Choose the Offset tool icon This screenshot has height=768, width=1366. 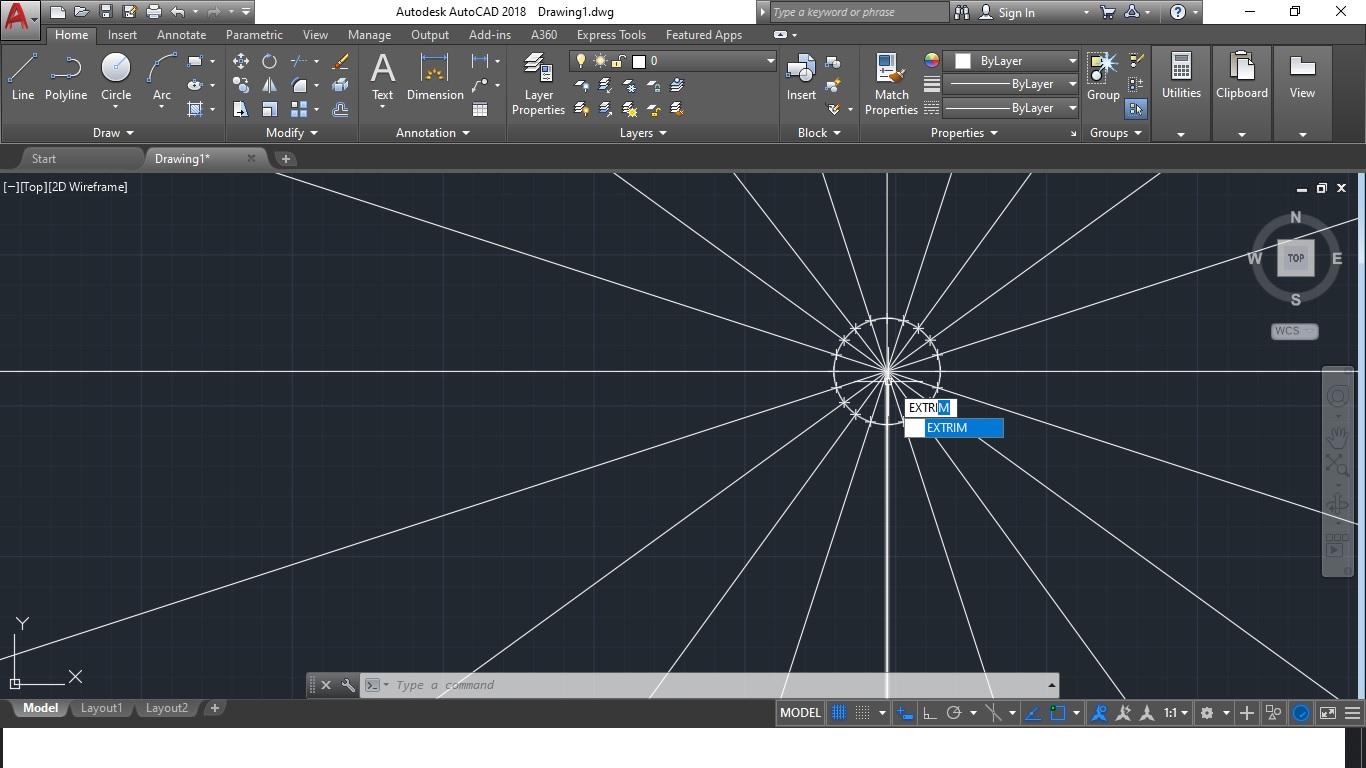[340, 109]
